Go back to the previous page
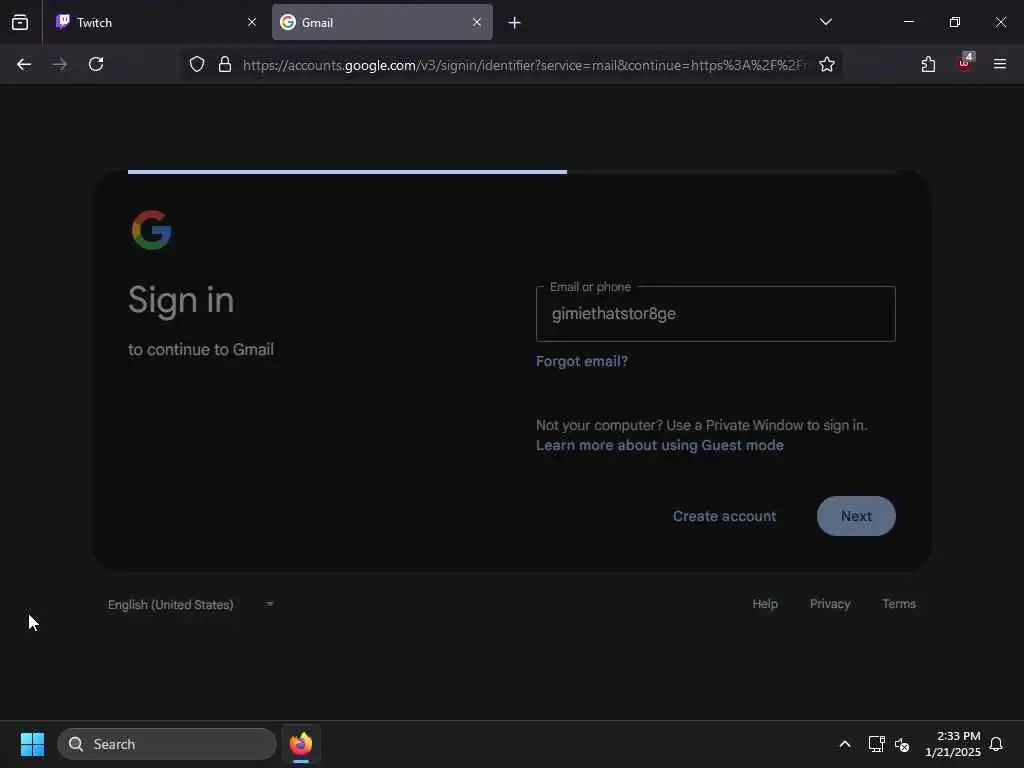 click(24, 64)
